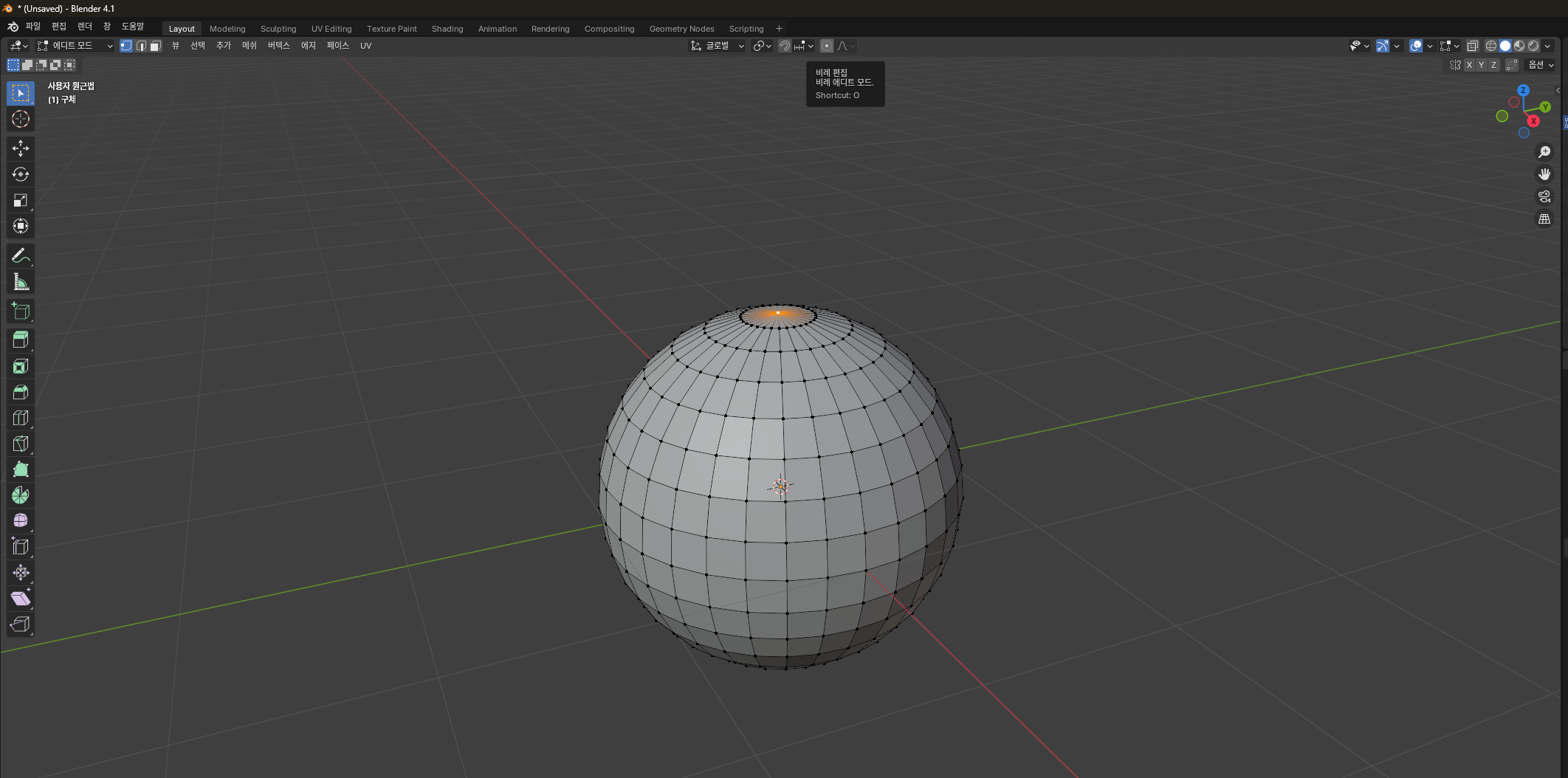Screen dimensions: 1568x778
Task: Toggle proportional editing button
Action: point(827,46)
